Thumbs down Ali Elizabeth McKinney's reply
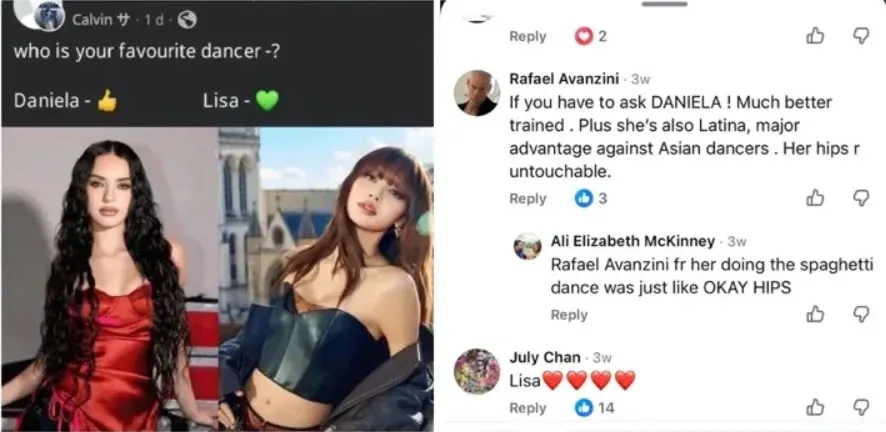Image resolution: width=886 pixels, height=432 pixels. 861,313
